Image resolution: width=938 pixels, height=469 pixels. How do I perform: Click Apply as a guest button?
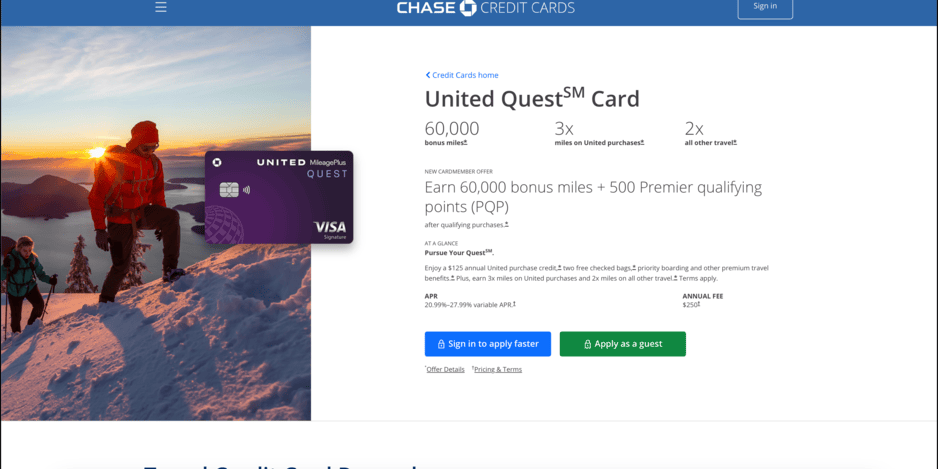pos(623,344)
